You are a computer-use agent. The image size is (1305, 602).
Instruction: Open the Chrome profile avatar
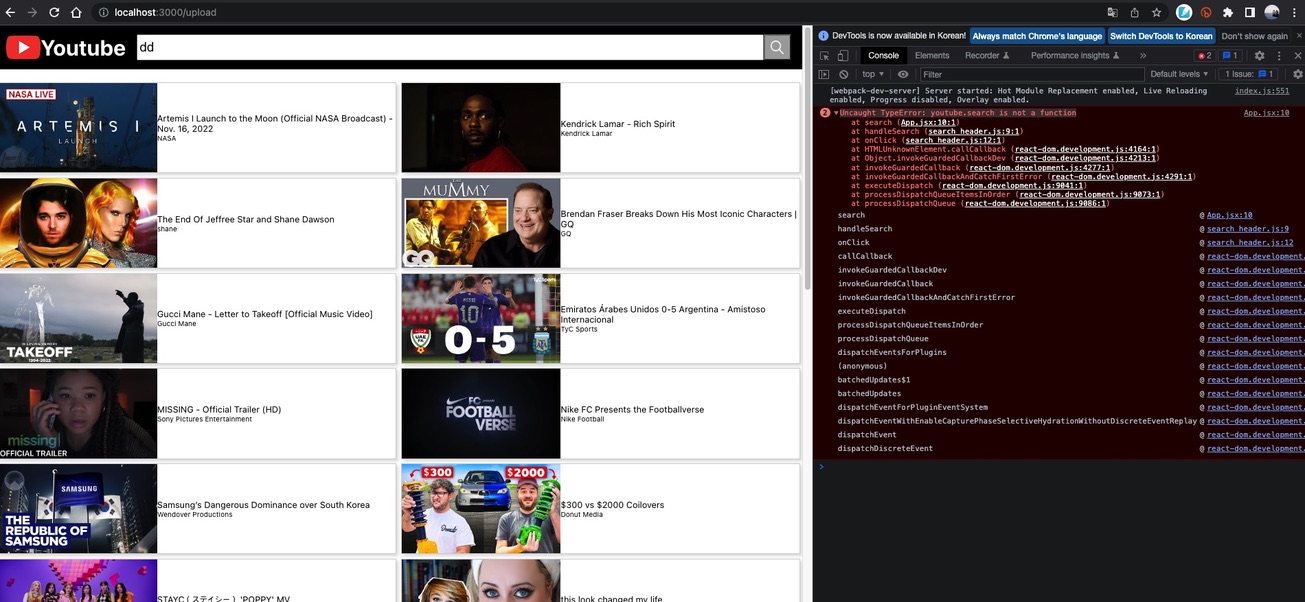point(1272,12)
